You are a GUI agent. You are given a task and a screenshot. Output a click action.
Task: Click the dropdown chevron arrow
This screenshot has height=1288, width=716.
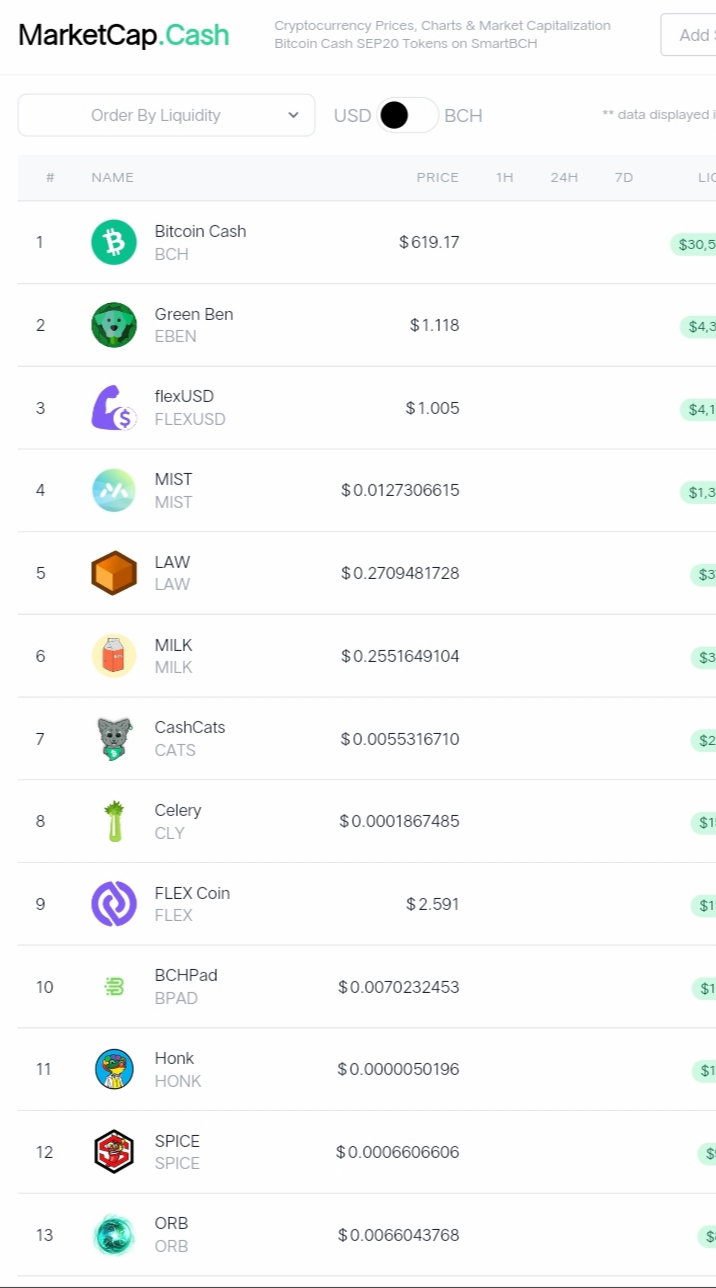pyautogui.click(x=293, y=115)
